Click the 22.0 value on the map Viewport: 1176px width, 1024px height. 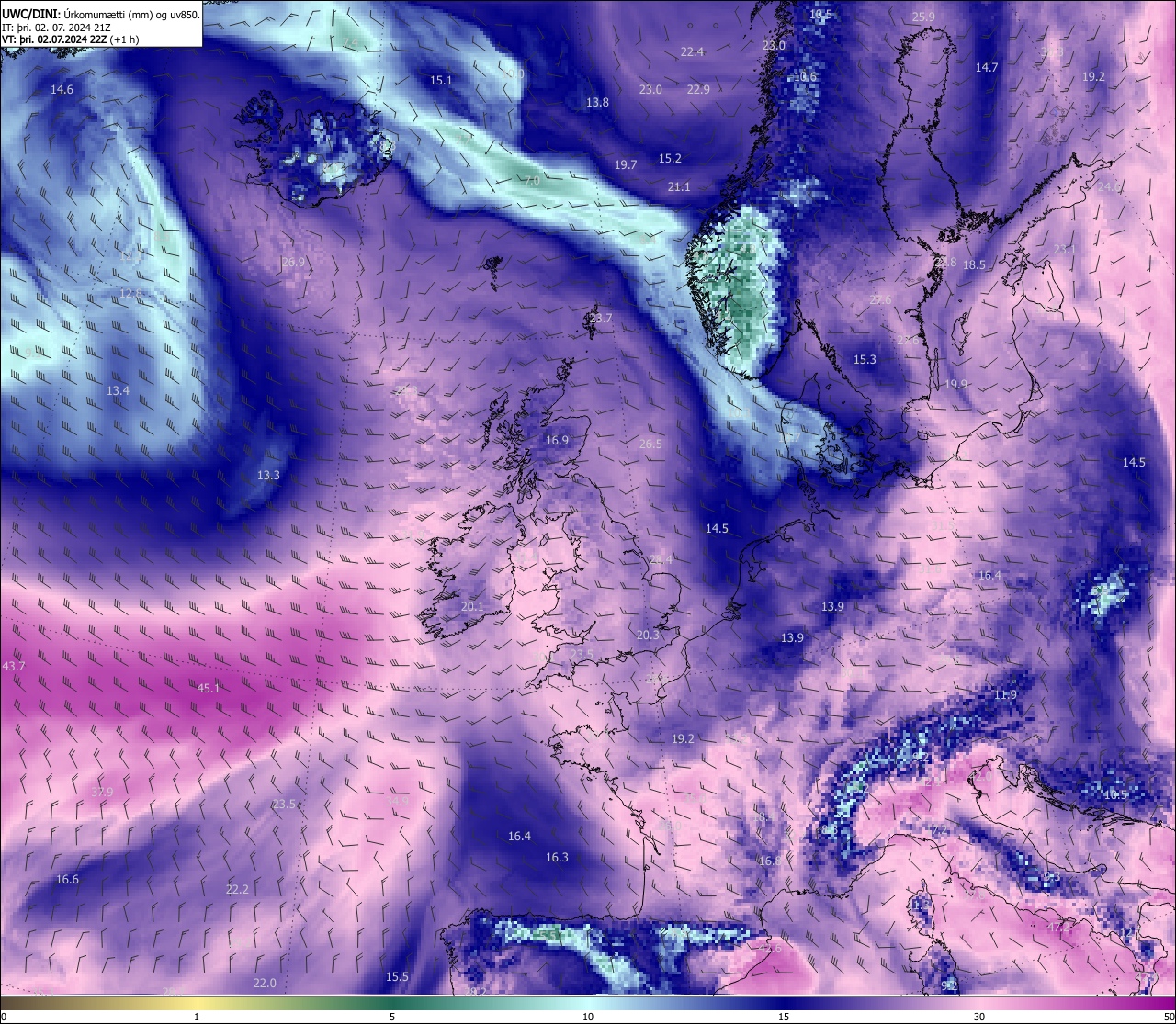pyautogui.click(x=265, y=983)
